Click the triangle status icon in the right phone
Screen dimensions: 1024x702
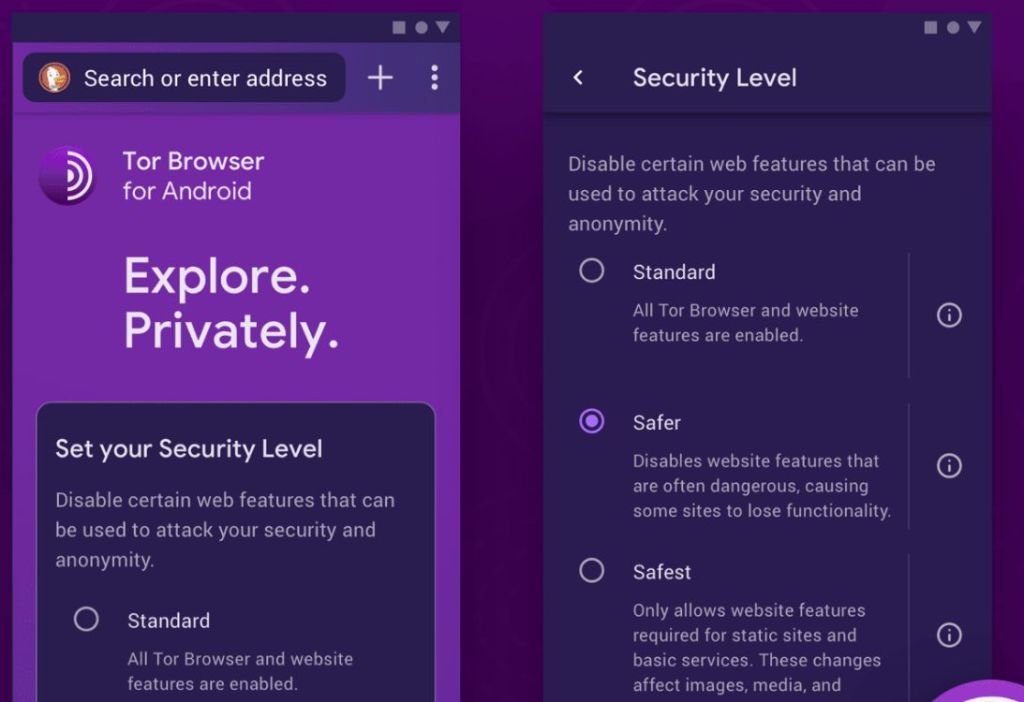[x=974, y=27]
